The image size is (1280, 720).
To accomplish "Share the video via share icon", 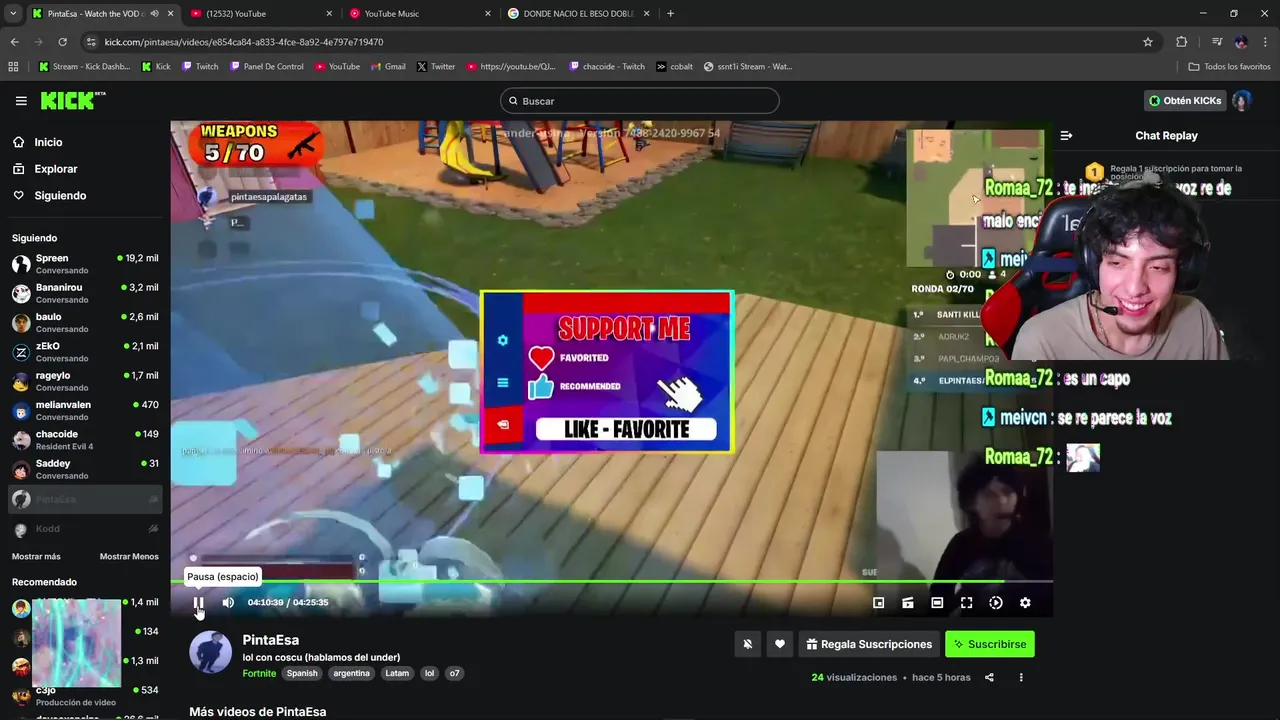I will [x=989, y=677].
